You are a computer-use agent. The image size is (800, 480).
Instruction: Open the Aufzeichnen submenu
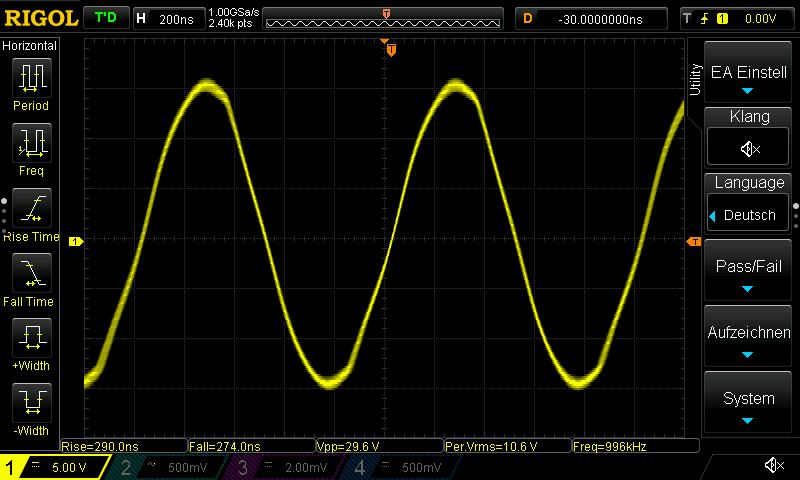[748, 337]
